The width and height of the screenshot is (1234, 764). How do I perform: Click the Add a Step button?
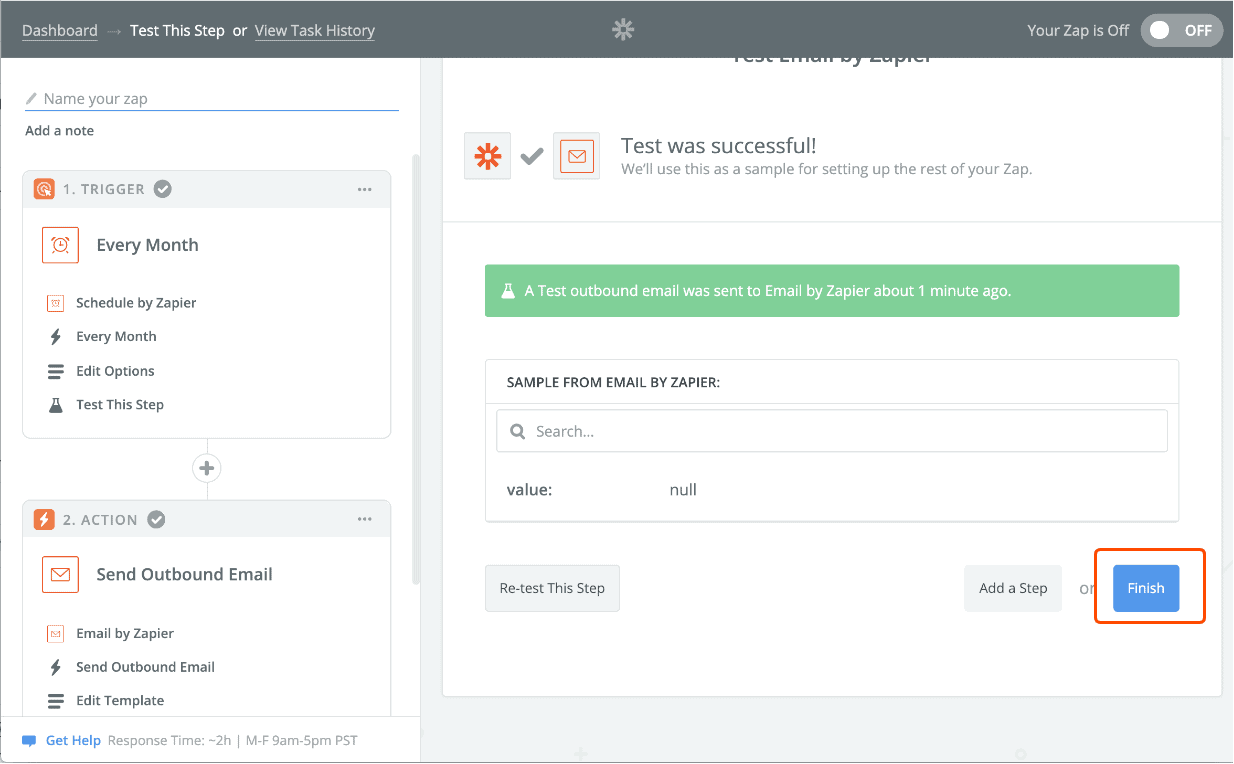[x=1012, y=588]
